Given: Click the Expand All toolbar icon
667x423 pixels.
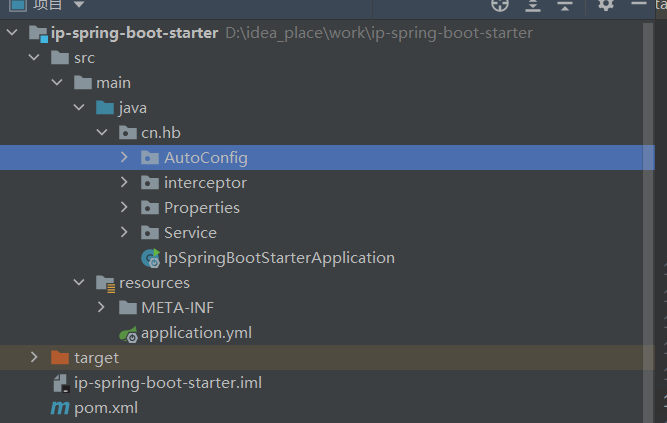Looking at the screenshot, I should point(533,5).
